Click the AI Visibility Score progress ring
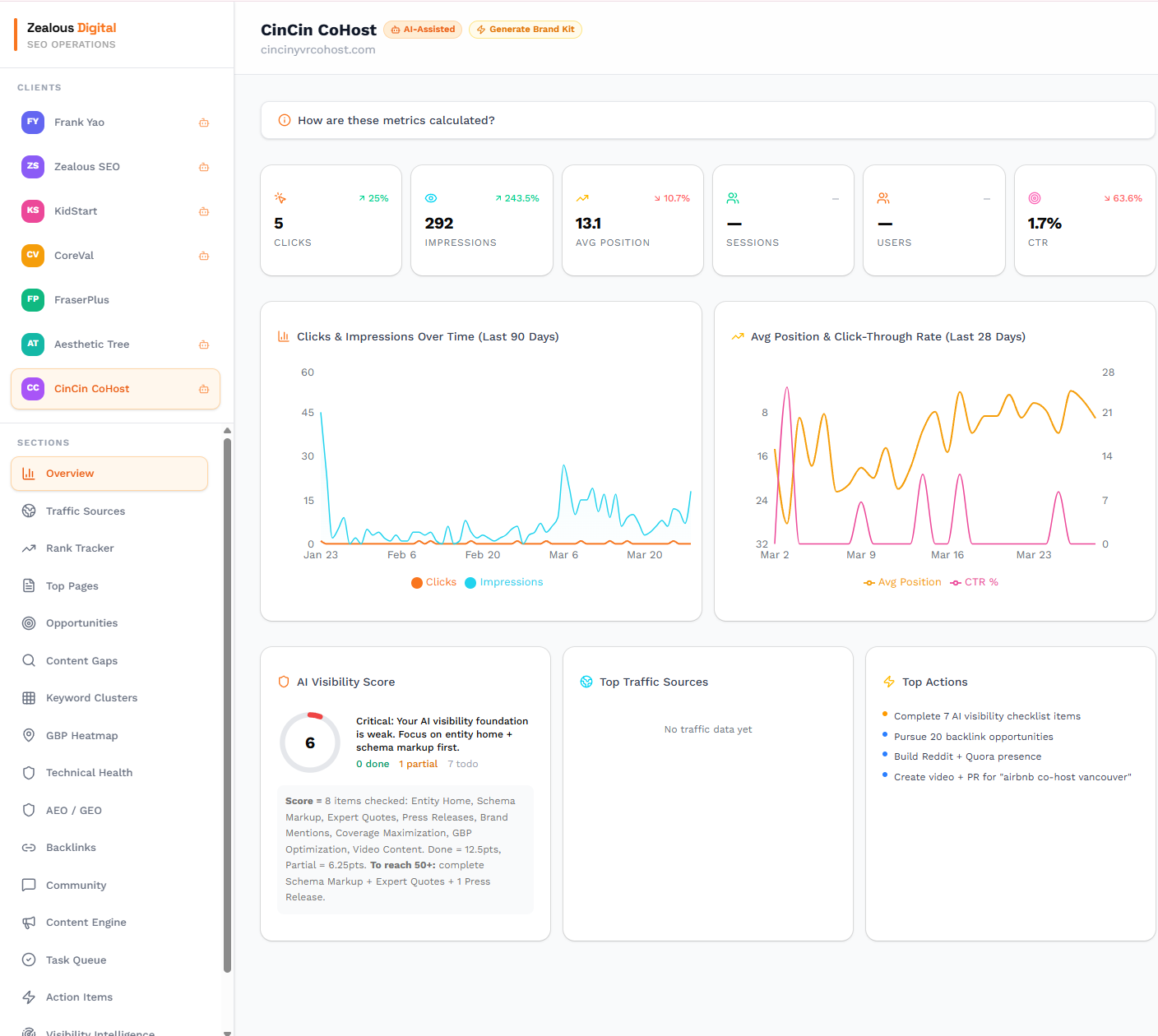 [x=310, y=742]
